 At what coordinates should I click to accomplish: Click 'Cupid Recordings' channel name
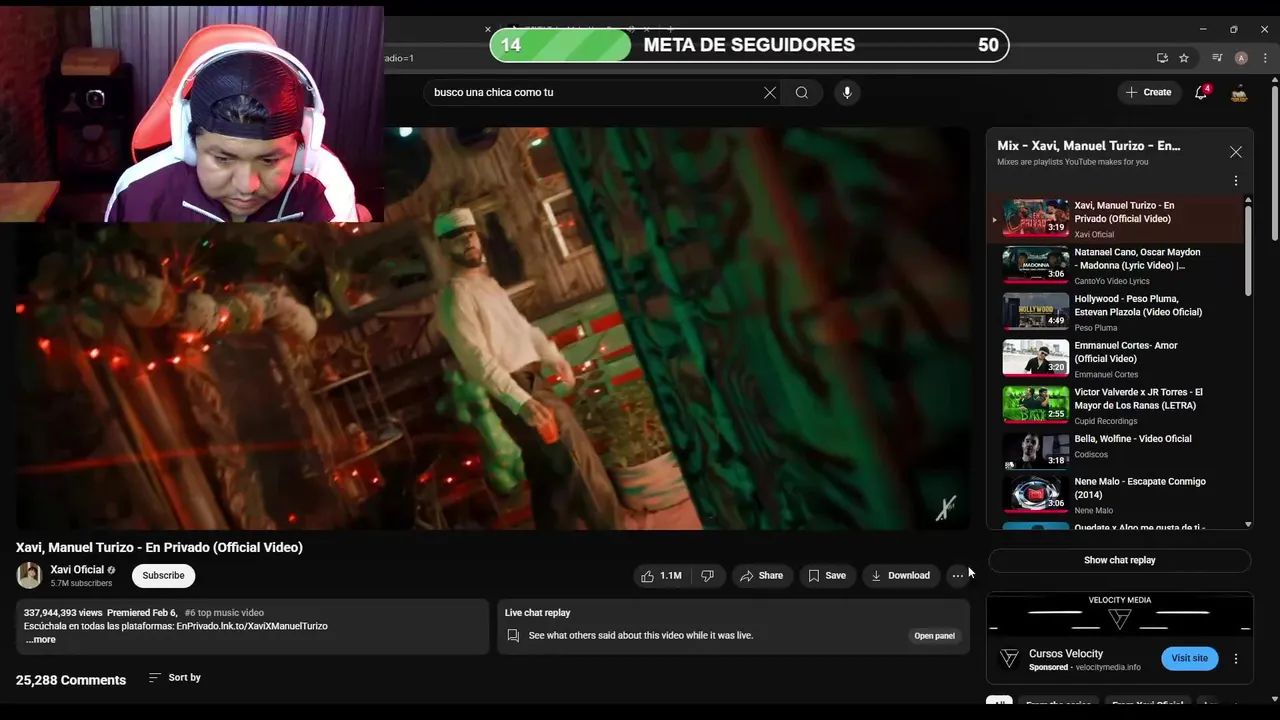[x=1108, y=421]
